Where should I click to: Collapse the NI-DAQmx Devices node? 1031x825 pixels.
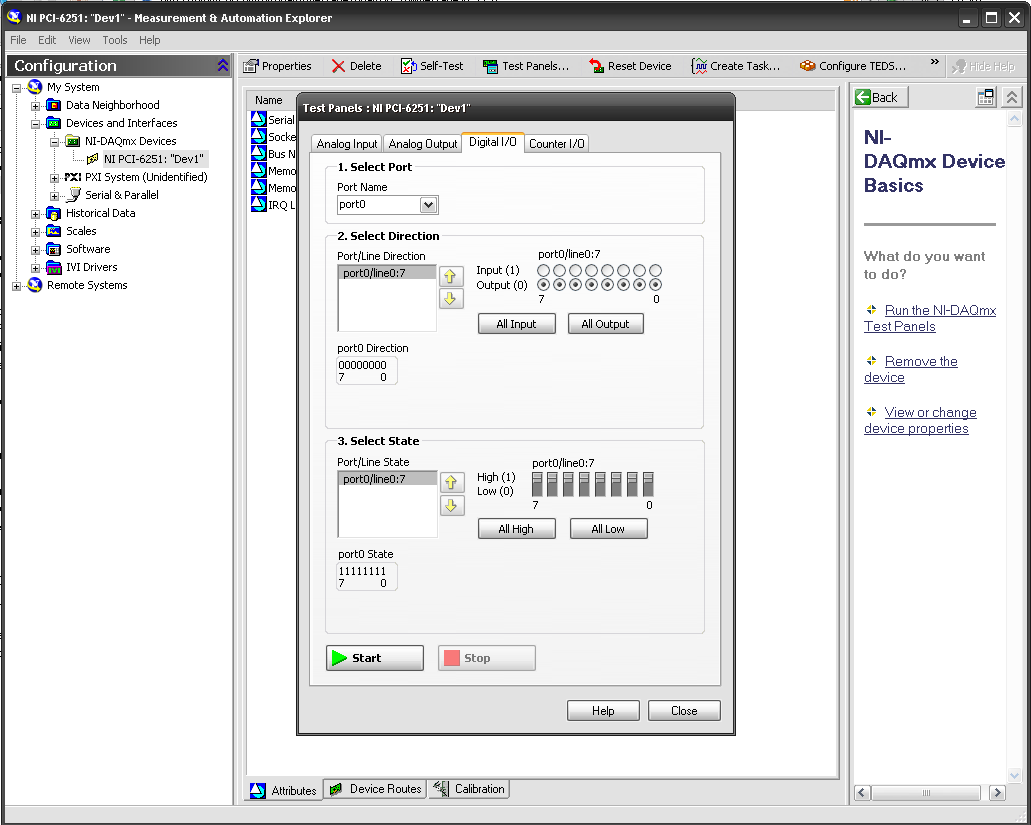(x=55, y=141)
